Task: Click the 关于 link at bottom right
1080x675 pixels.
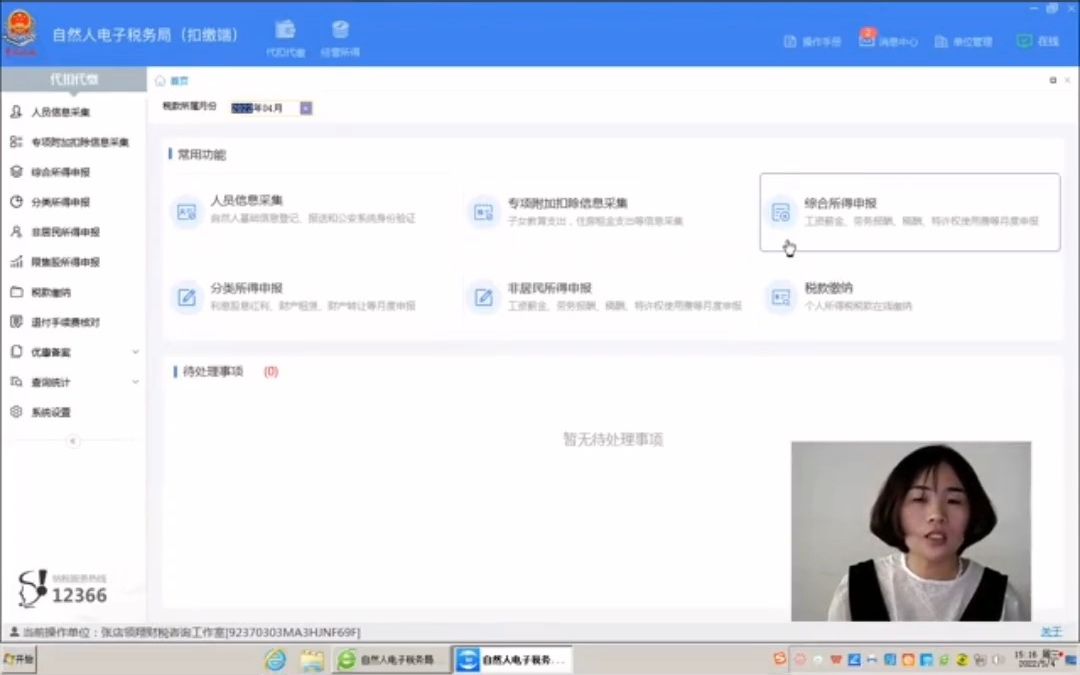Action: [x=1051, y=632]
